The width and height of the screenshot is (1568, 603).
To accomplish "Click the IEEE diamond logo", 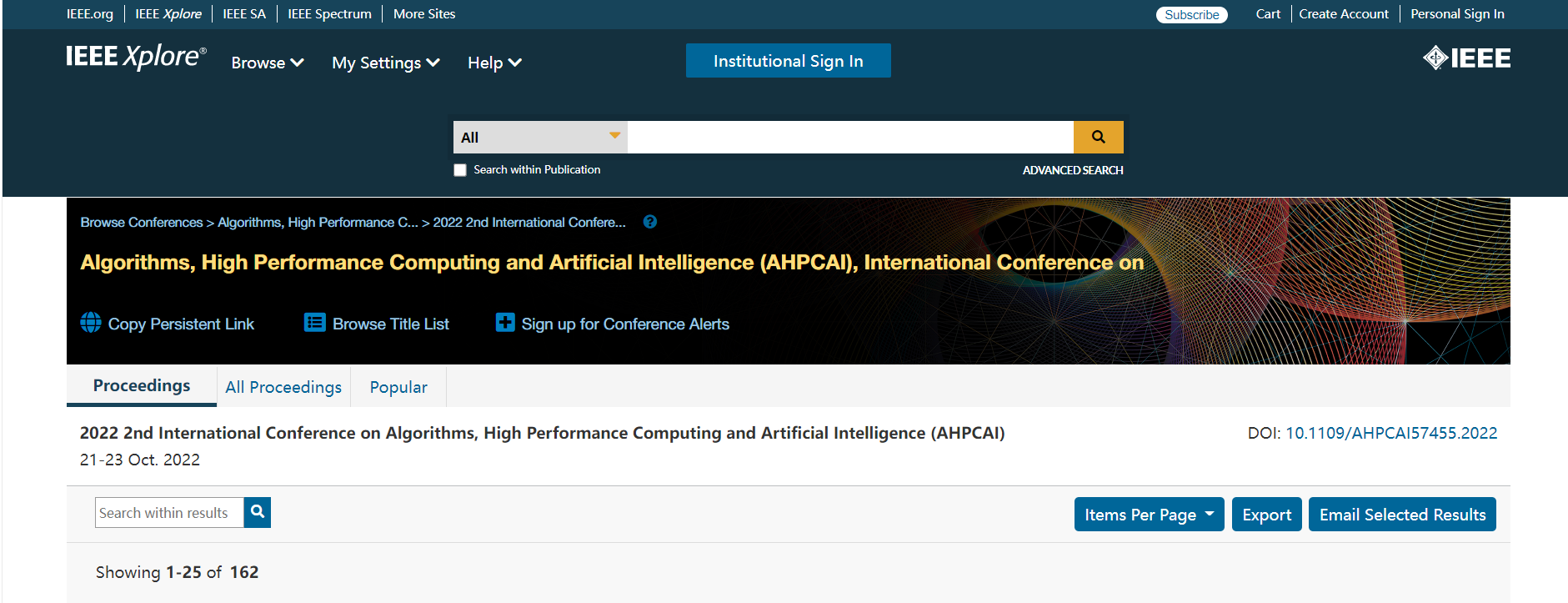I will pyautogui.click(x=1466, y=58).
